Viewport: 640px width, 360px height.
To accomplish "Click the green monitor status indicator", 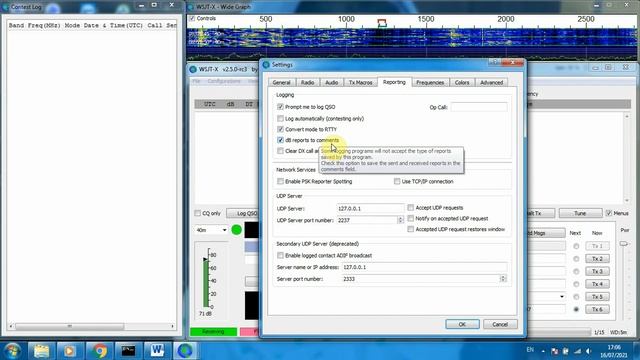I will [x=236, y=230].
